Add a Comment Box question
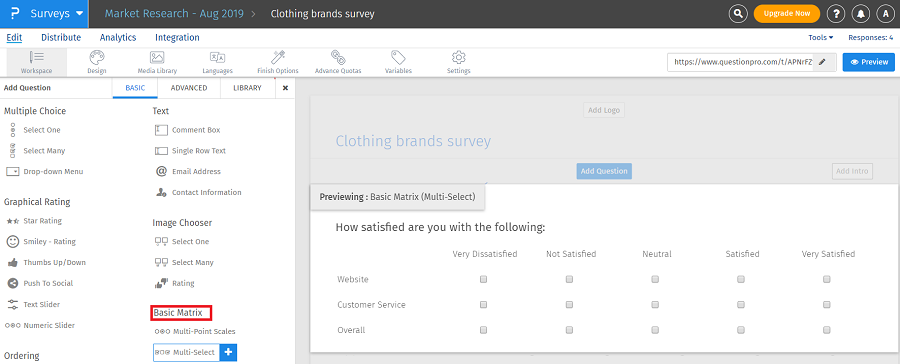 point(188,130)
